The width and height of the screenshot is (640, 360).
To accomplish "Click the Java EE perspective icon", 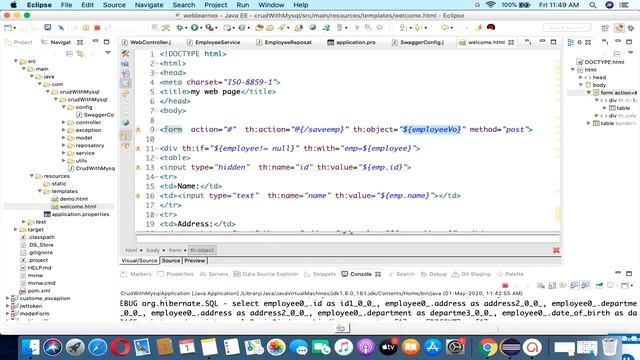I will coord(619,28).
